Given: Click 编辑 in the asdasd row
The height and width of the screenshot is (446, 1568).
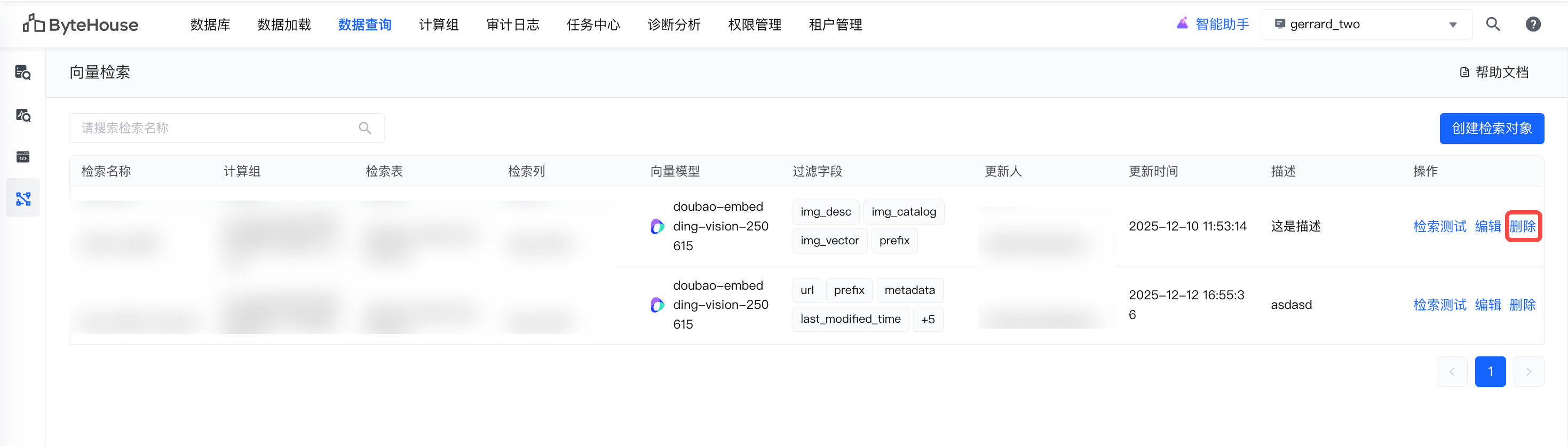Looking at the screenshot, I should pos(1487,305).
